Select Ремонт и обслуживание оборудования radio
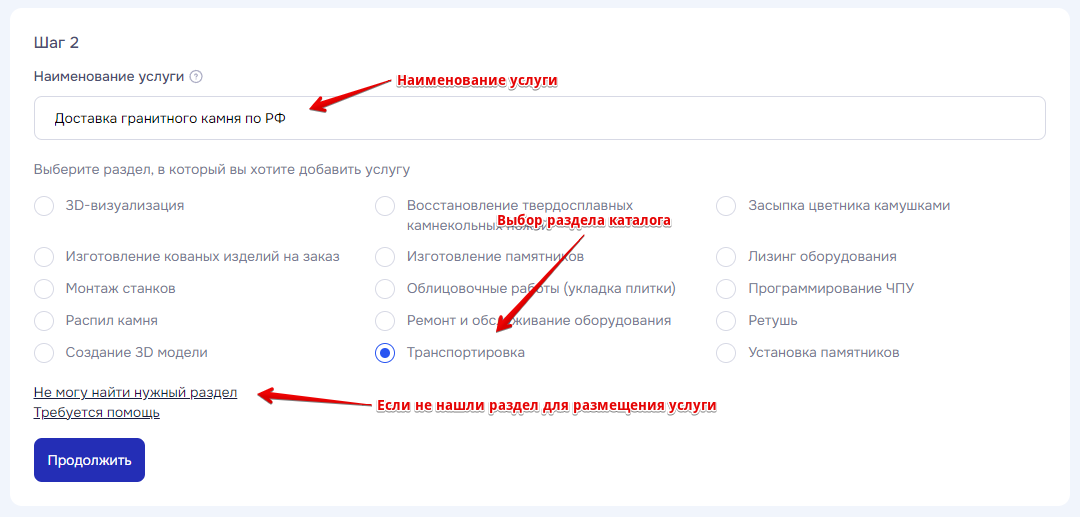This screenshot has height=517, width=1080. point(385,321)
